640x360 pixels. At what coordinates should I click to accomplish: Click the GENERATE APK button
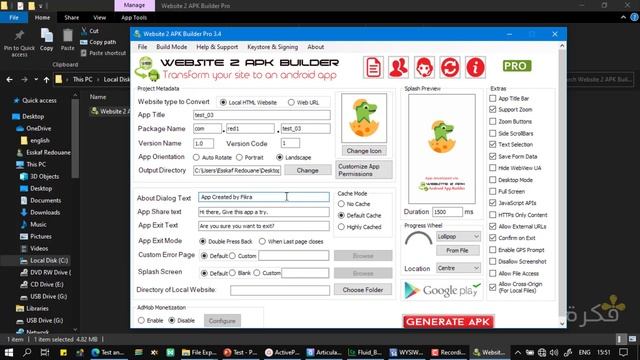tap(448, 322)
